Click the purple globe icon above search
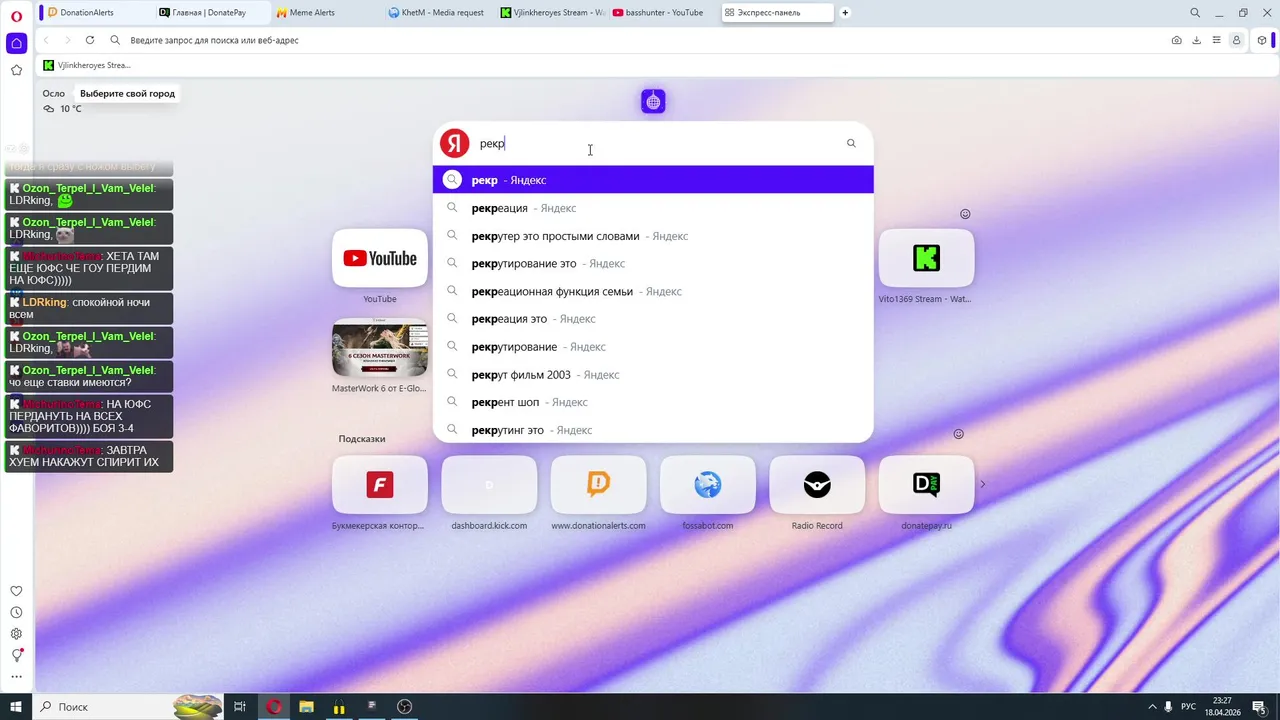1280x720 pixels. coord(653,101)
